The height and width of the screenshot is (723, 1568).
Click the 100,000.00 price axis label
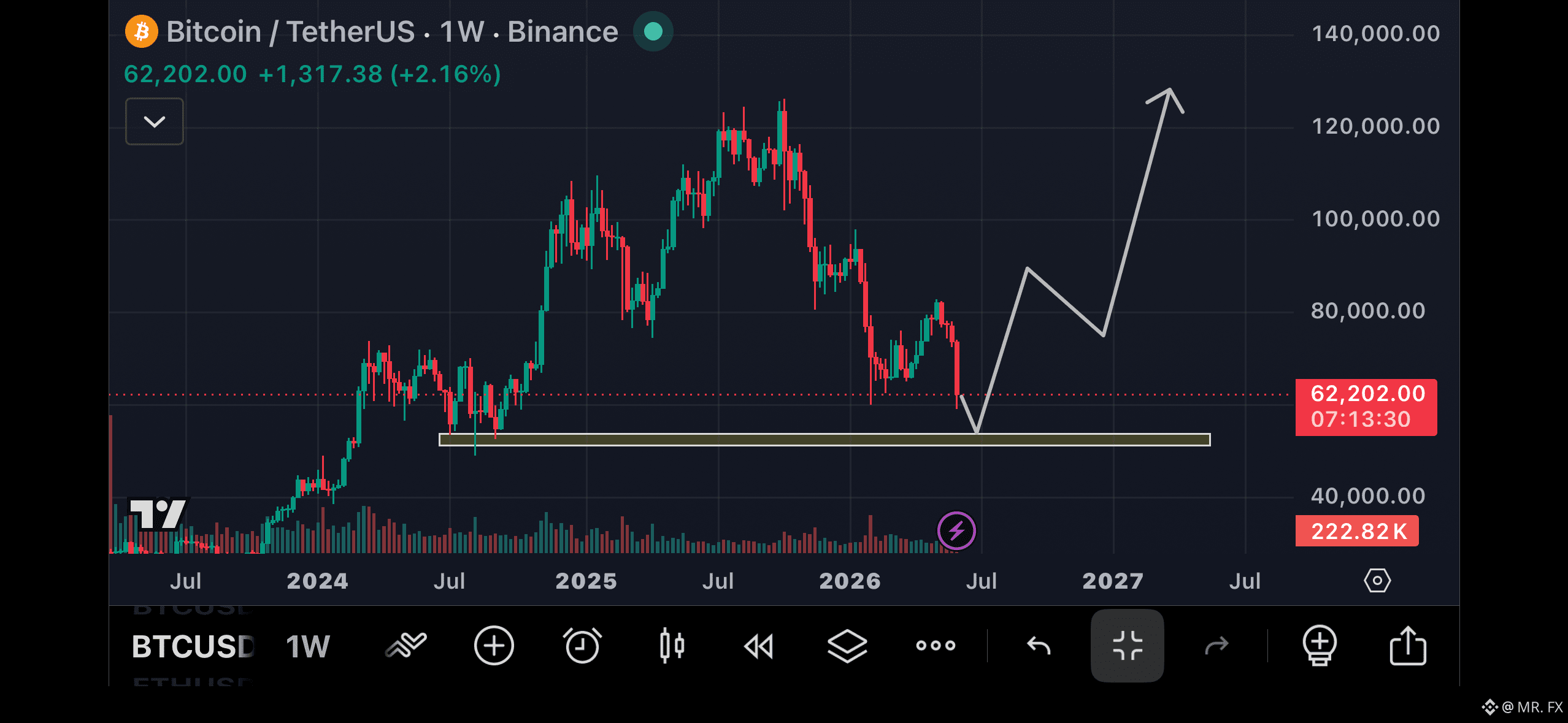[1375, 219]
